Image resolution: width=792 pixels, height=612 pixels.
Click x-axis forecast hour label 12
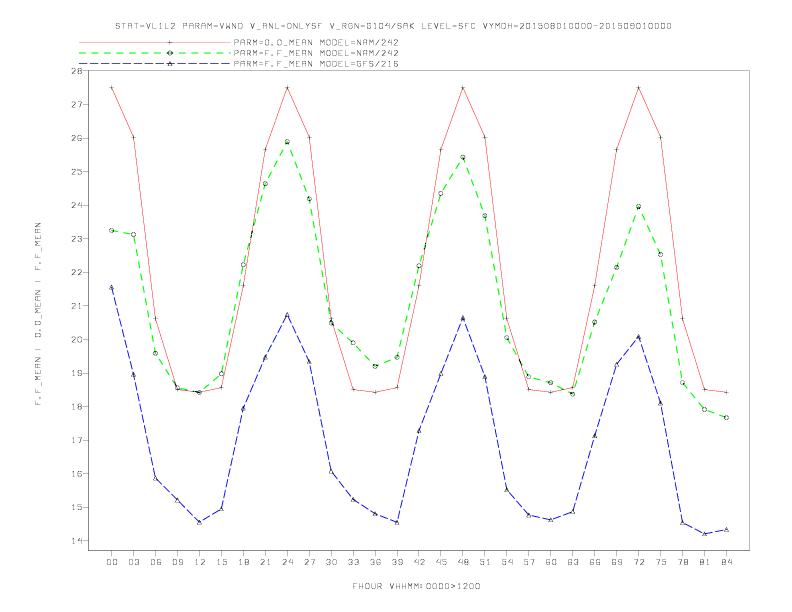pos(200,562)
